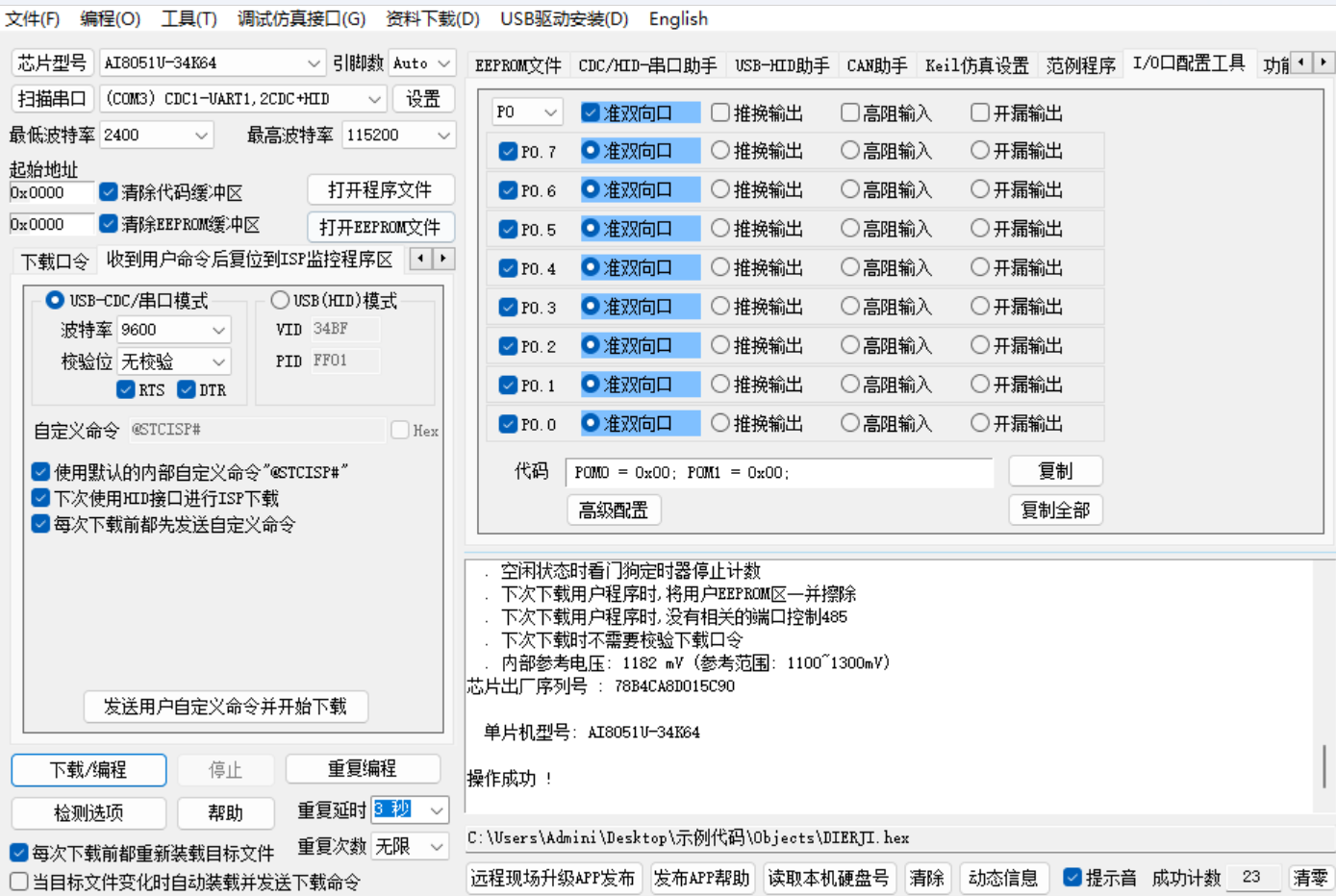Screen dimensions: 1336x896
Task: Open the P0 port selector dropdown
Action: point(551,112)
